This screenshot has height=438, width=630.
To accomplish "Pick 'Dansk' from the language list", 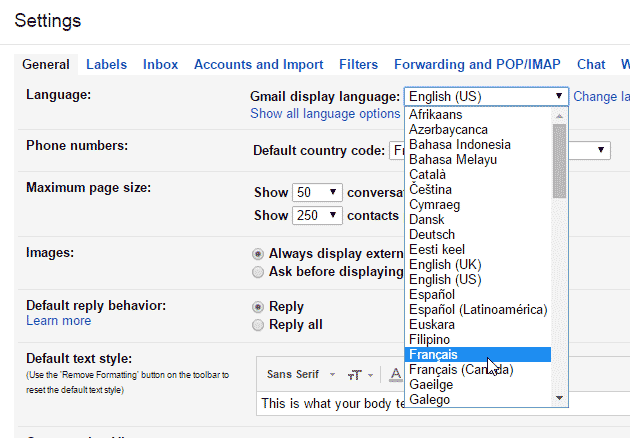I will 478,220.
